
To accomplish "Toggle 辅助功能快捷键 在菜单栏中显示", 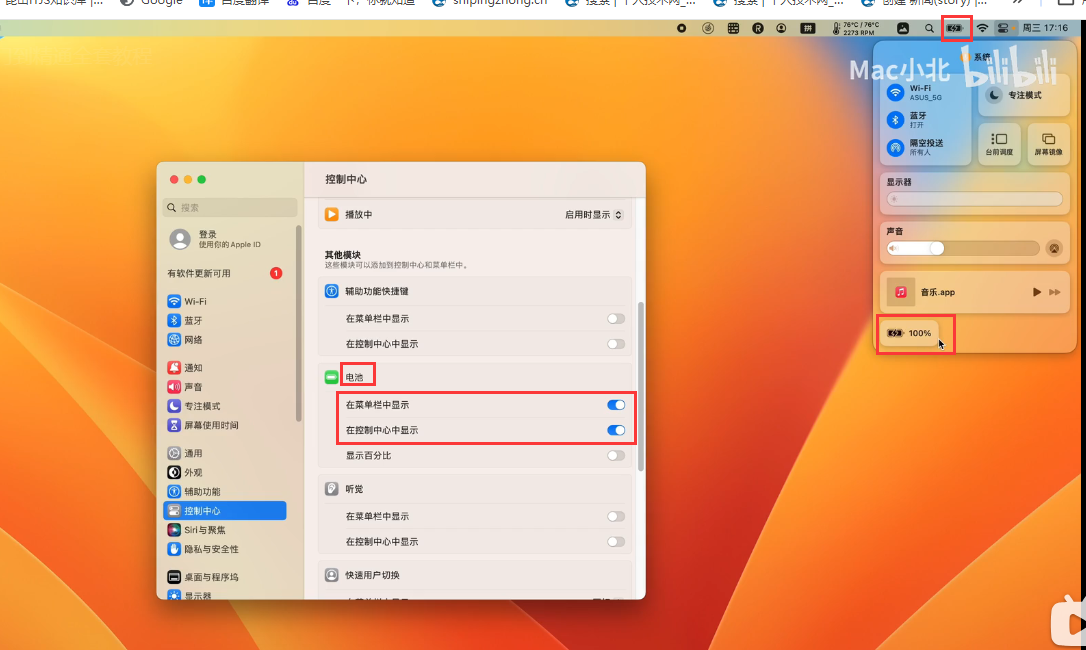I will pyautogui.click(x=616, y=319).
